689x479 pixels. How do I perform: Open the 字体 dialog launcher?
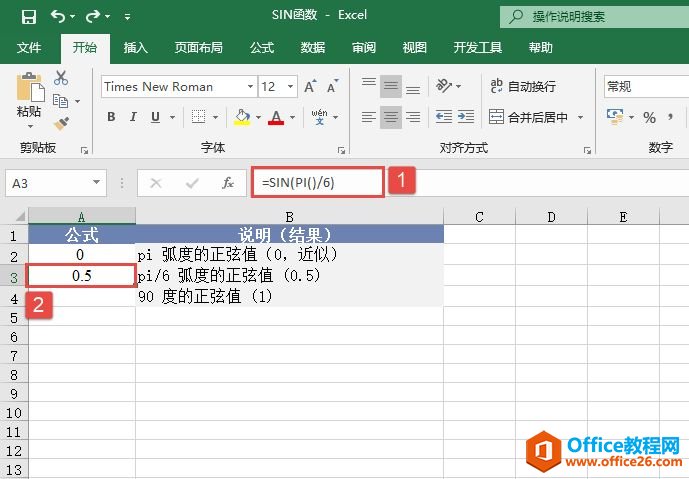341,151
